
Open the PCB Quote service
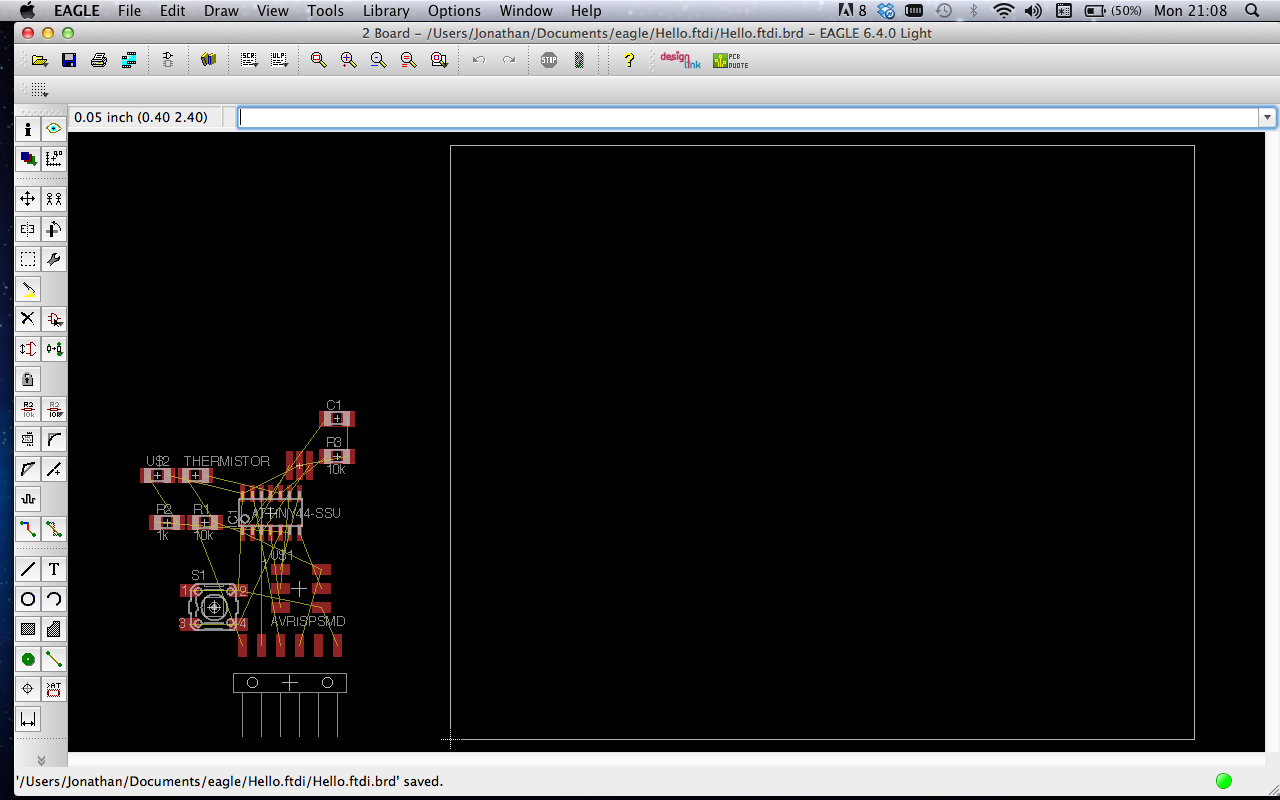[x=730, y=60]
